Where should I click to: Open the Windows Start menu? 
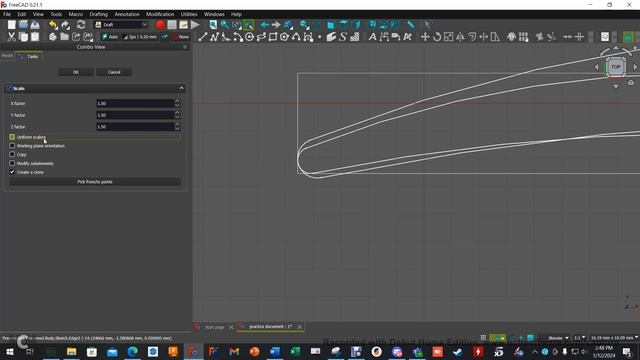coord(10,351)
